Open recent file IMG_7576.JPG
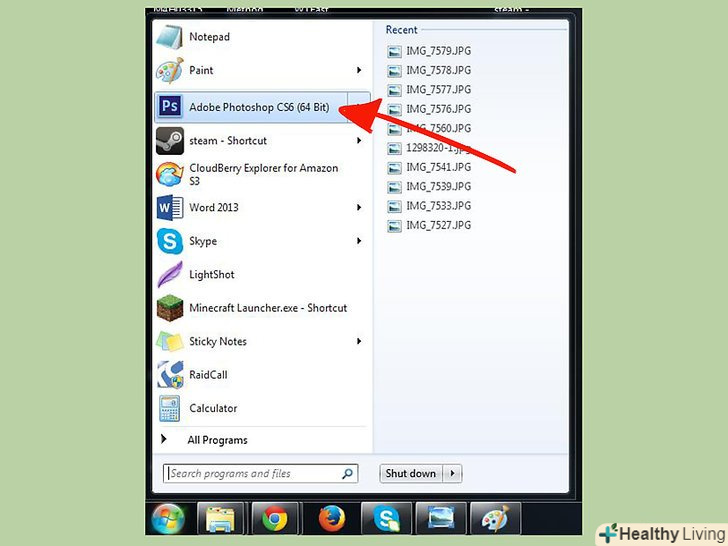The width and height of the screenshot is (728, 546). coord(429,109)
